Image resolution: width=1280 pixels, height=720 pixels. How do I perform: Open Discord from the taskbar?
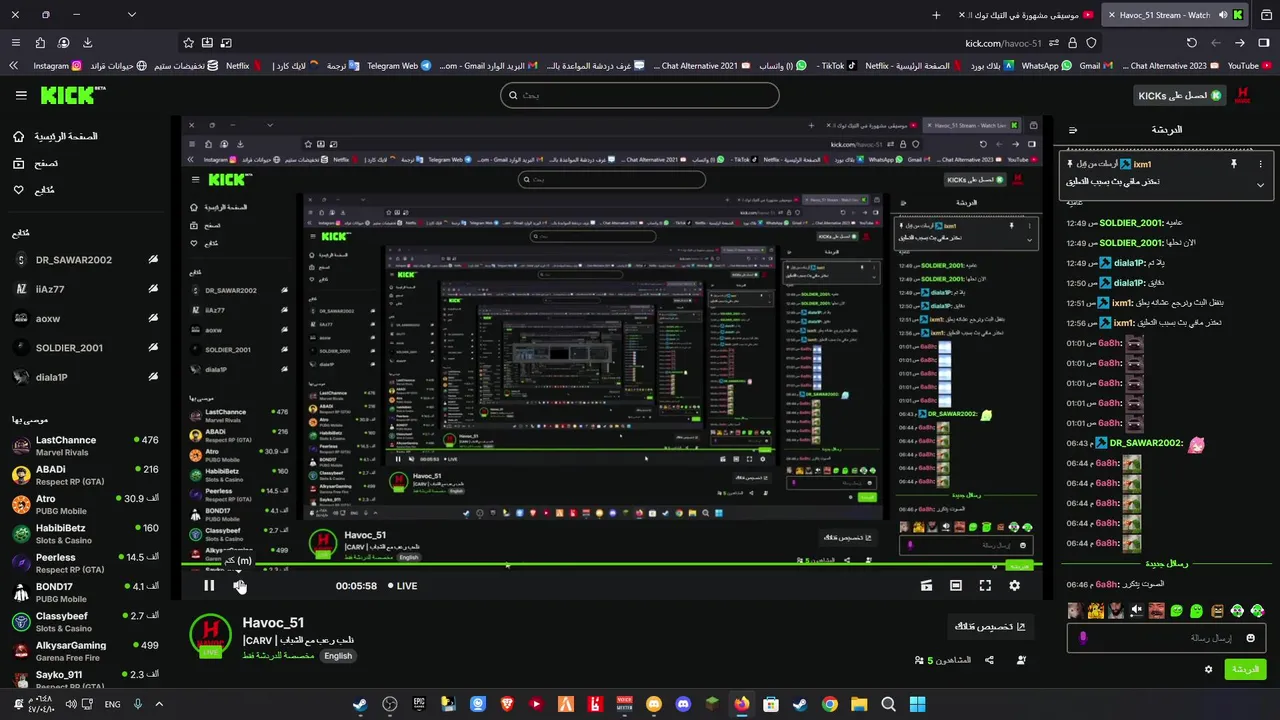point(683,704)
